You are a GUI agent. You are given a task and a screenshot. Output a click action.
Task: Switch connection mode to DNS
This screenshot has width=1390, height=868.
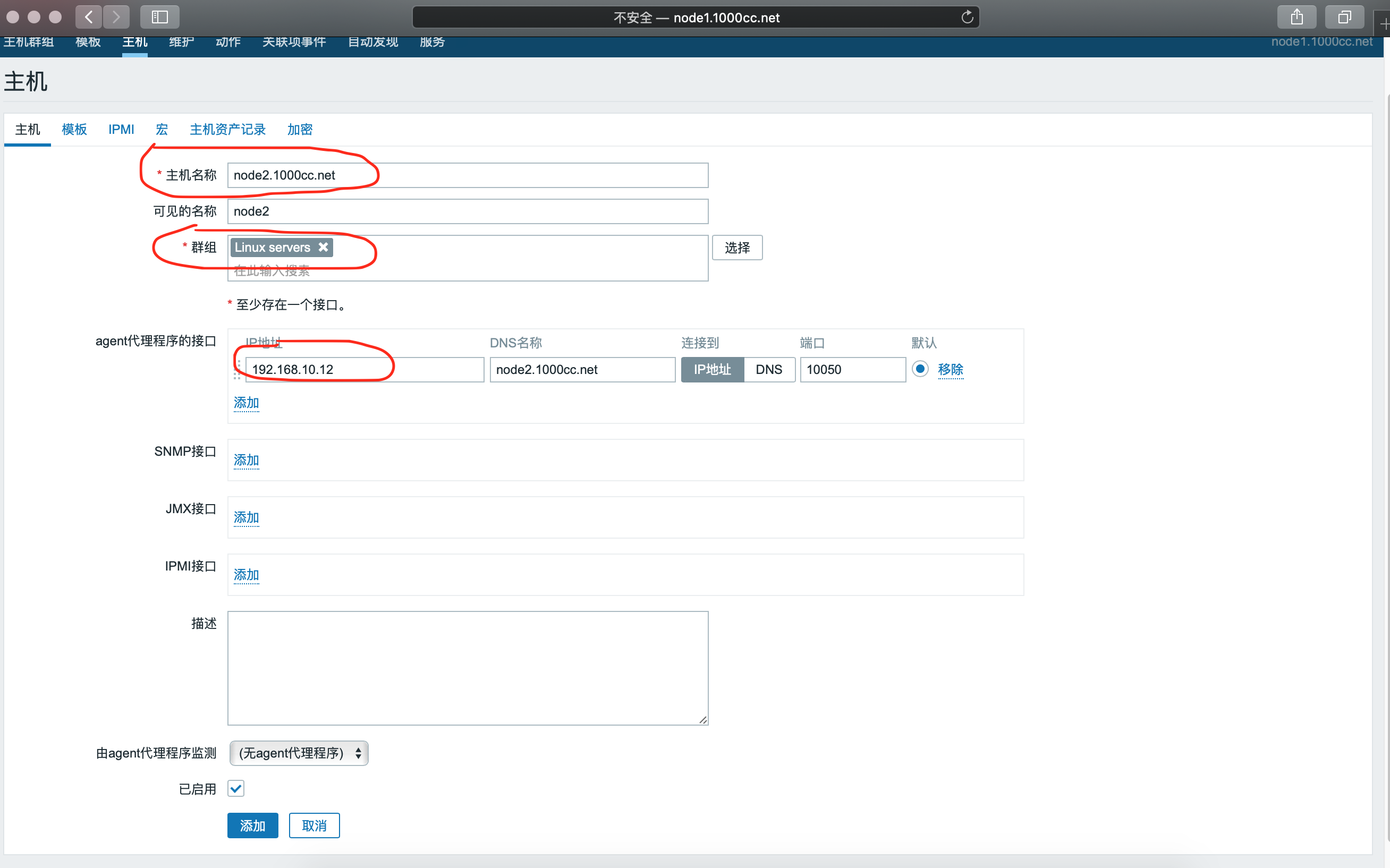point(768,369)
